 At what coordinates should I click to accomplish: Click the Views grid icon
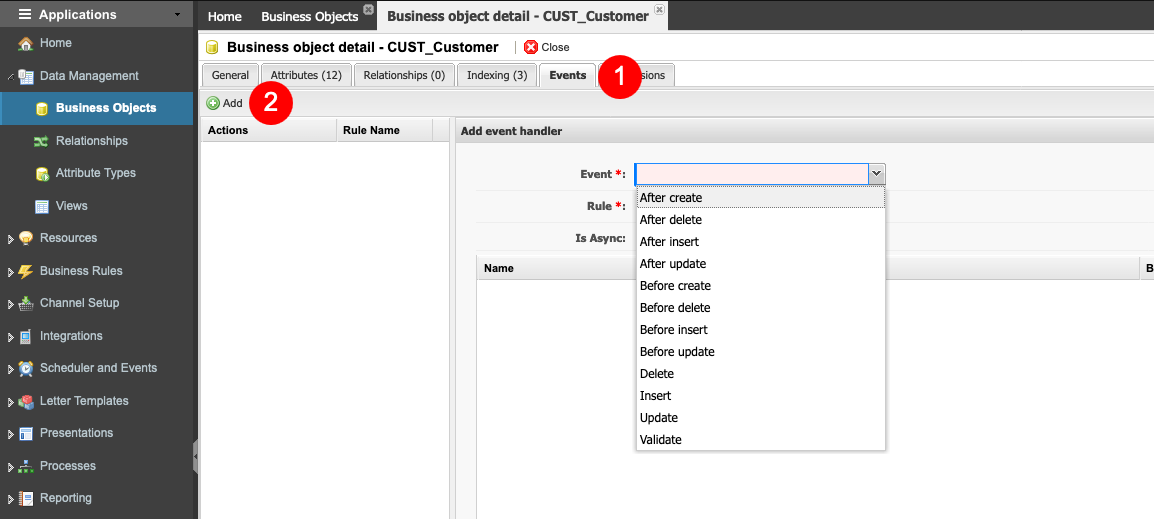point(42,206)
